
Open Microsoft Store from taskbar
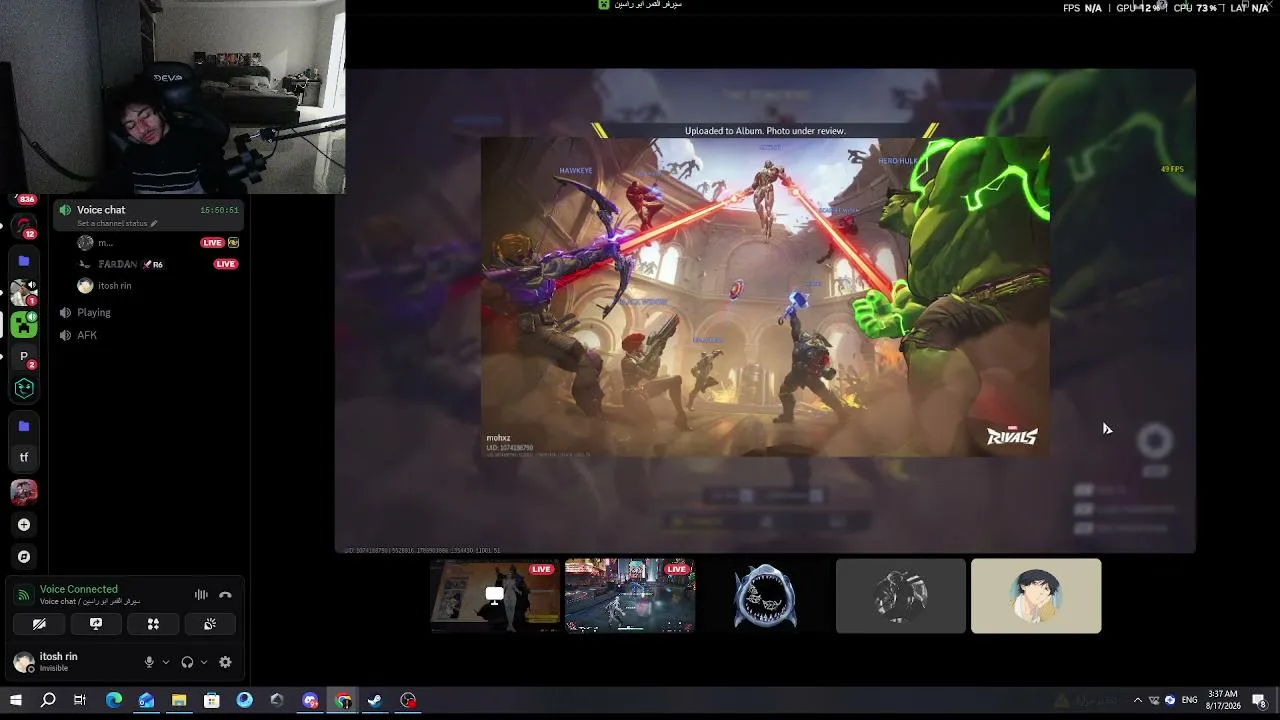pyautogui.click(x=212, y=701)
